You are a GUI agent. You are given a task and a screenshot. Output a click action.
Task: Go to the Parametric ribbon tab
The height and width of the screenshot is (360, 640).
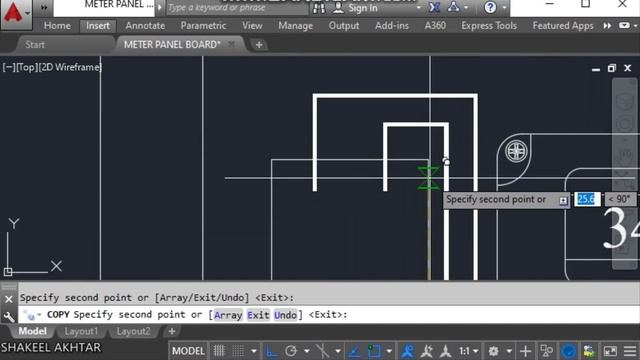point(203,26)
